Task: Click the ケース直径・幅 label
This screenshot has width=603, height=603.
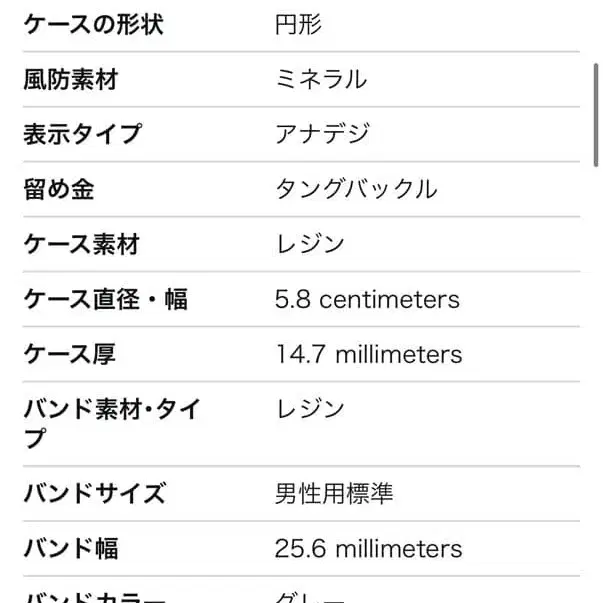Action: pos(105,299)
